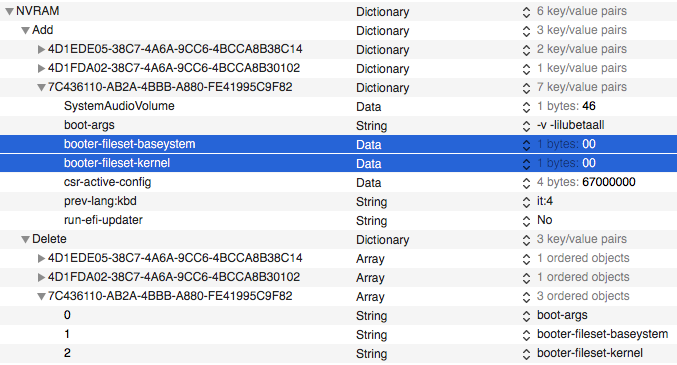
Task: Open type stepper for prev-lang:kbd row
Action: [526, 202]
